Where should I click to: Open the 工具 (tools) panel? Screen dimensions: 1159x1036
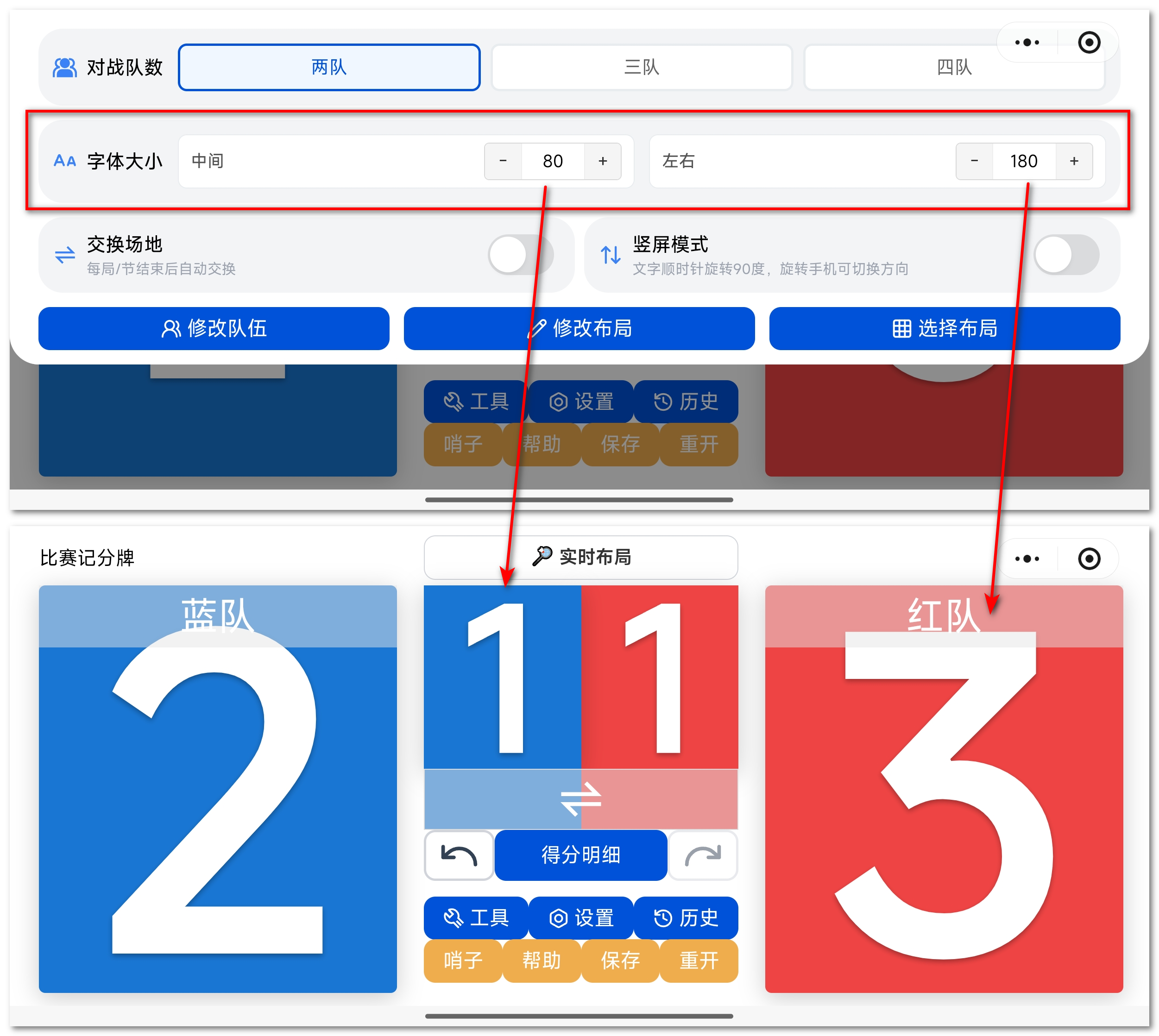point(476,917)
